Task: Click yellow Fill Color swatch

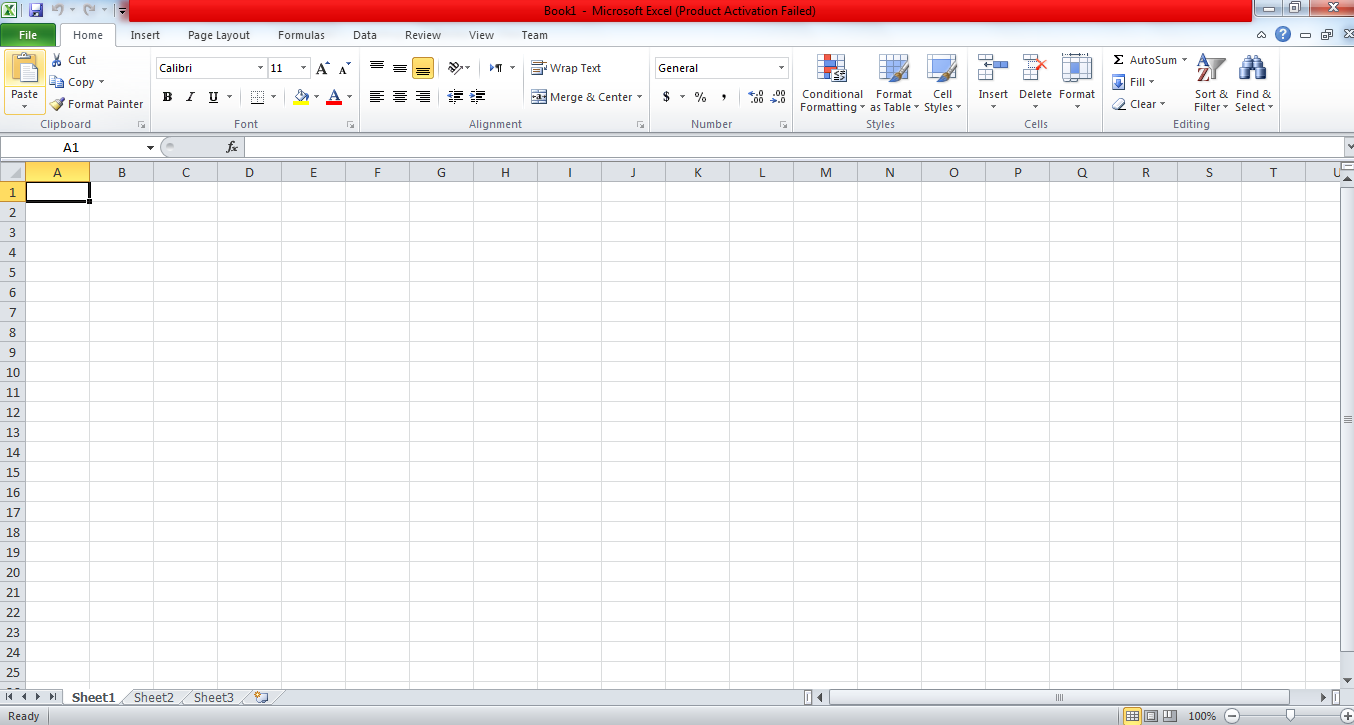Action: click(x=301, y=97)
